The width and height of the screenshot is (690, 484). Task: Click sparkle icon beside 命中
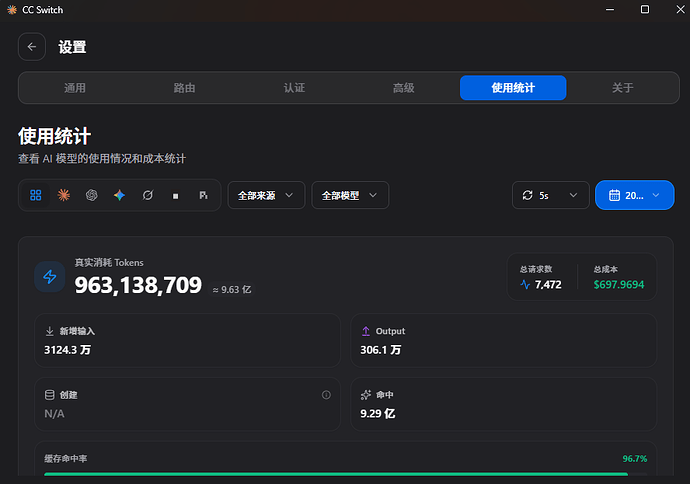(366, 395)
